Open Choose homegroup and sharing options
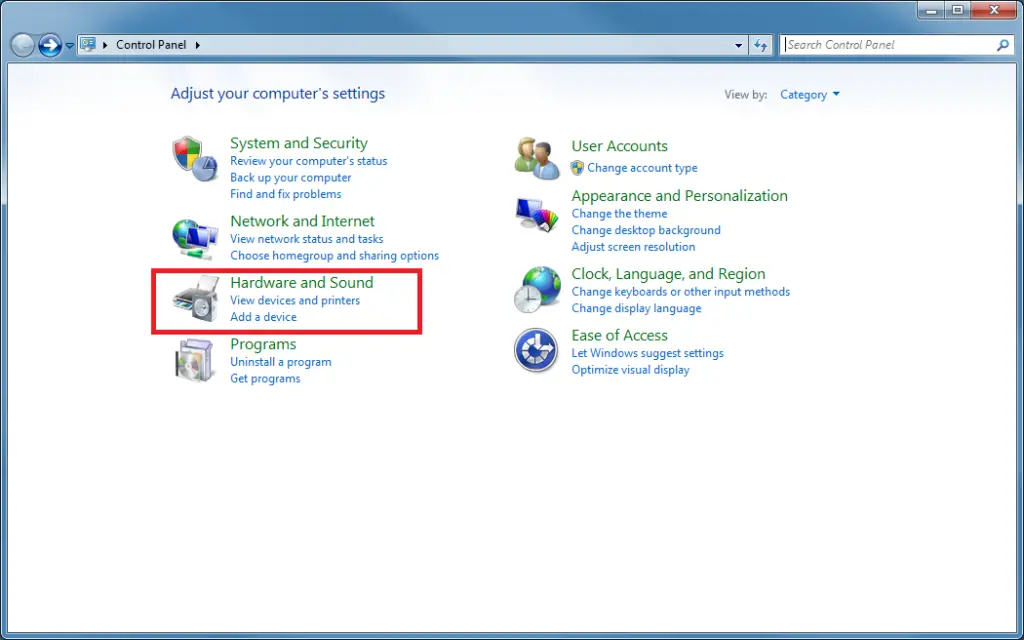The height and width of the screenshot is (640, 1024). point(334,255)
